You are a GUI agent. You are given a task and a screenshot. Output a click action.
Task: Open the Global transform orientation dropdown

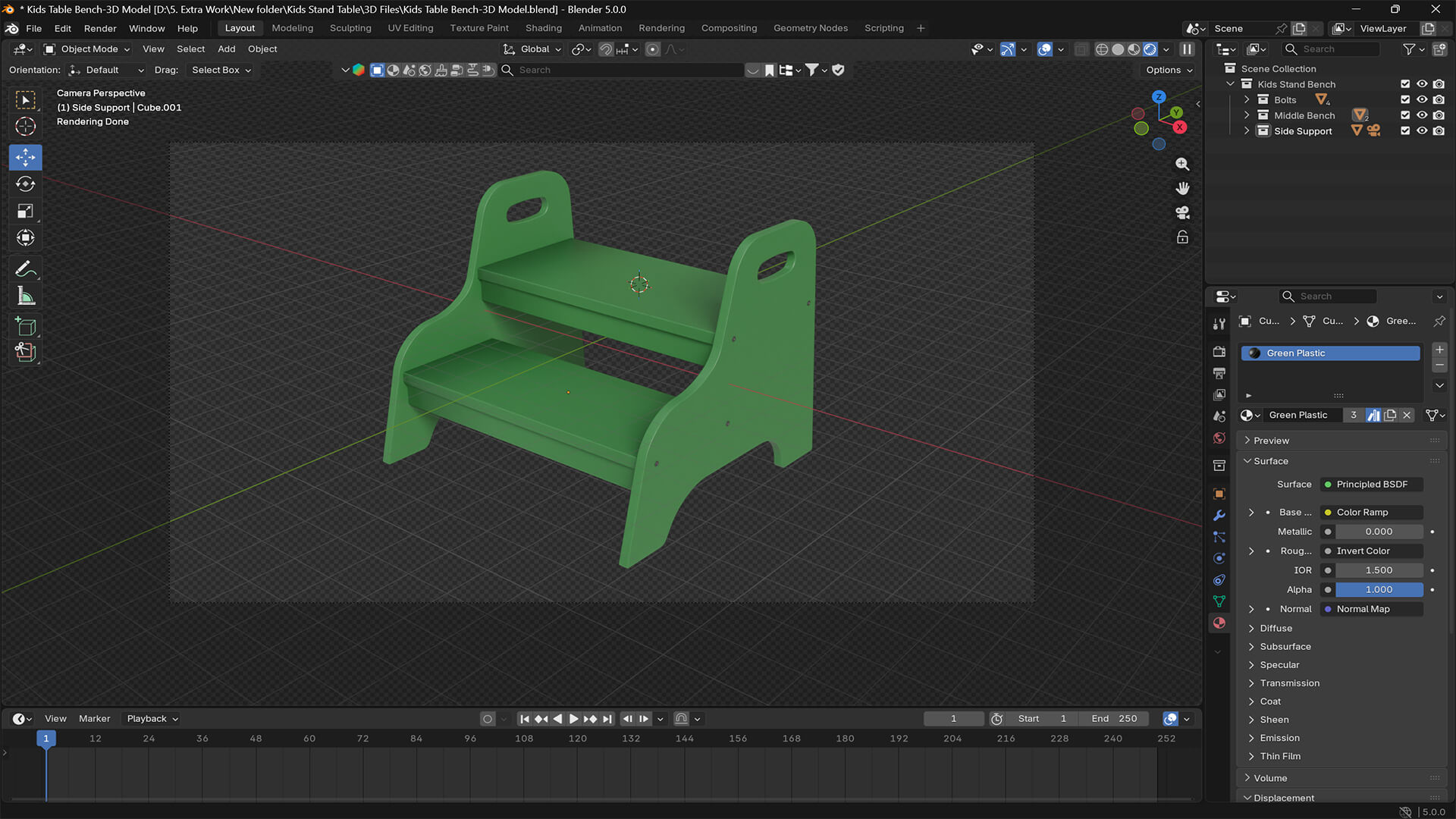click(x=532, y=49)
